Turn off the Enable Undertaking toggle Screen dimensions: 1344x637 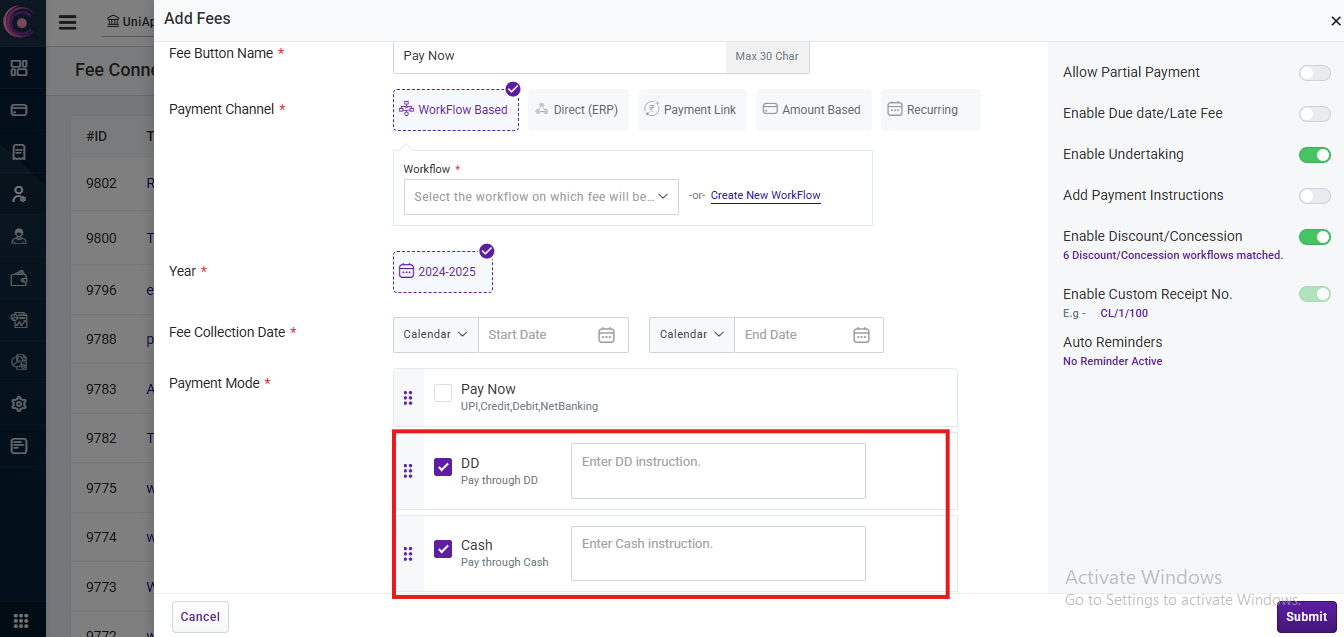click(1314, 155)
